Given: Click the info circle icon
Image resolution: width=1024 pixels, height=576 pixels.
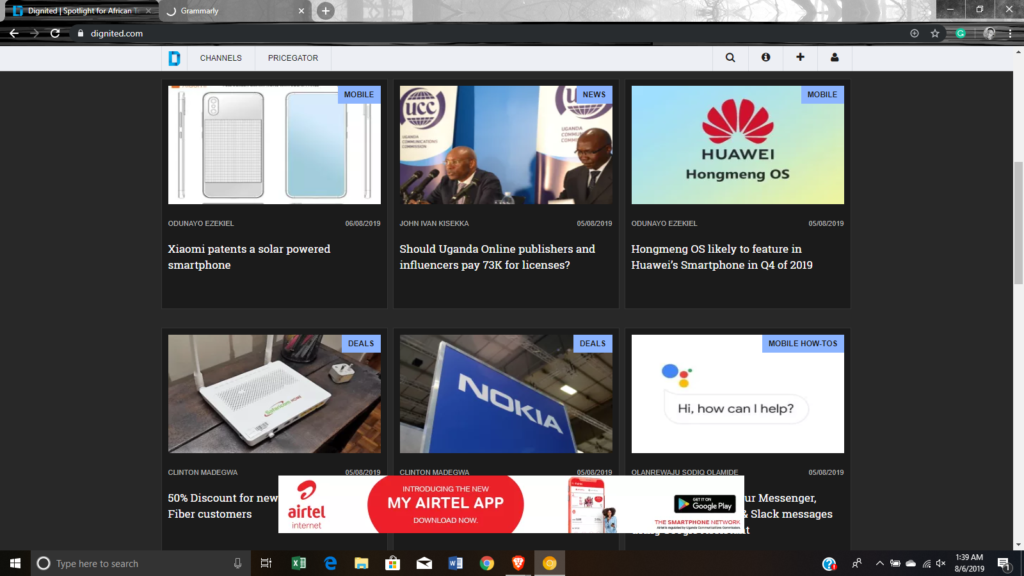Looking at the screenshot, I should click(765, 57).
